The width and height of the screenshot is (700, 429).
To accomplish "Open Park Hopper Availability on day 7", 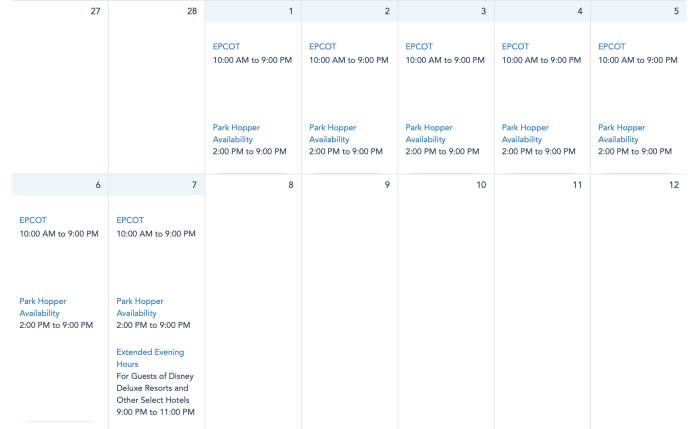I will [140, 306].
